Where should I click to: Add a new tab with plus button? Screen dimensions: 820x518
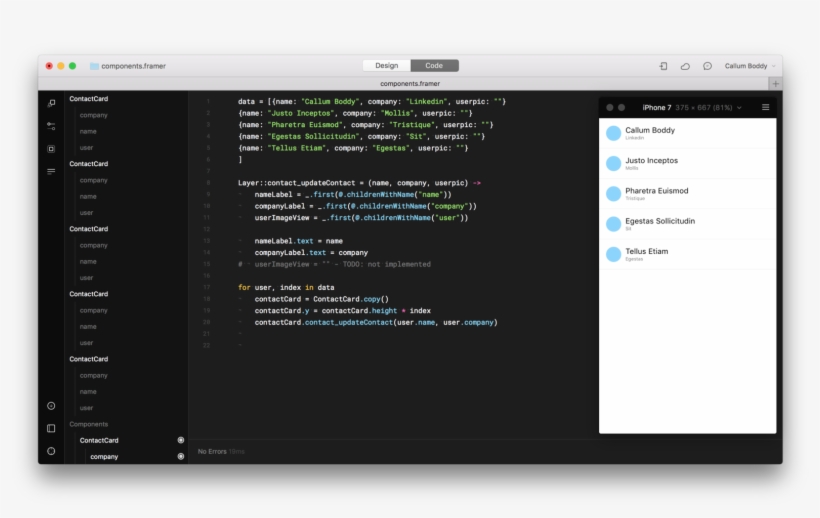pyautogui.click(x=775, y=84)
